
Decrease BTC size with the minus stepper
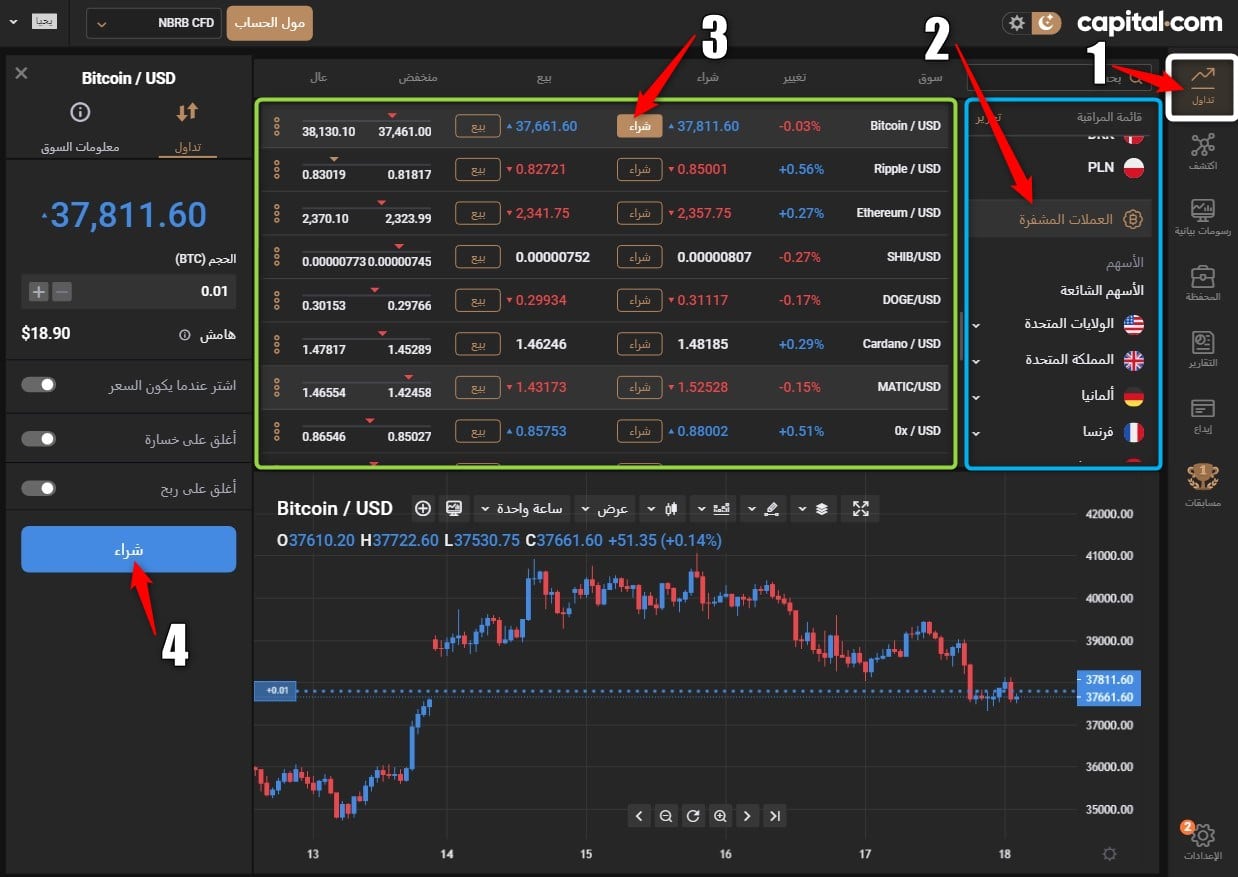pos(62,291)
